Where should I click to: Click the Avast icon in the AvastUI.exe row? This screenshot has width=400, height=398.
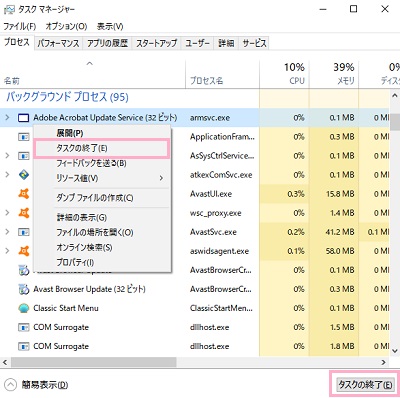24,194
